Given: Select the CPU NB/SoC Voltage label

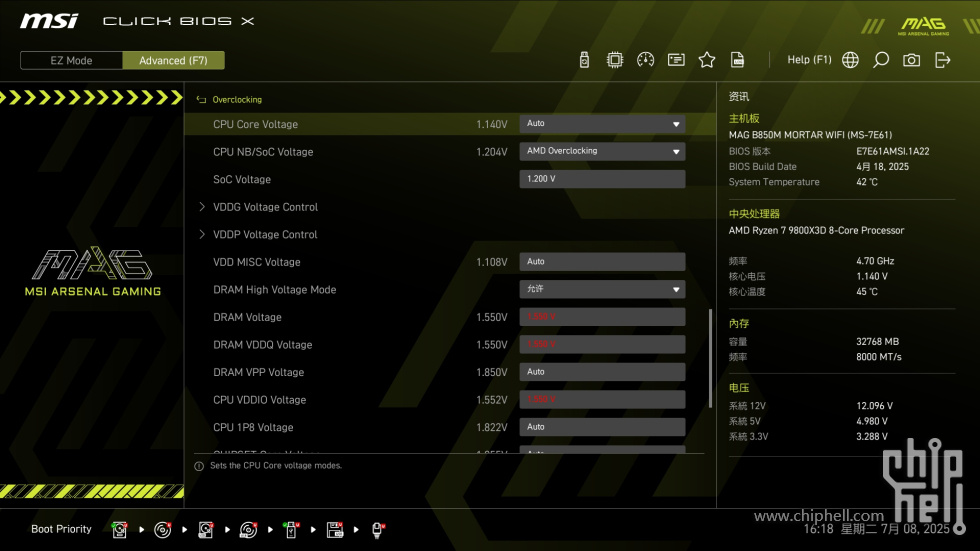Looking at the screenshot, I should coord(263,152).
